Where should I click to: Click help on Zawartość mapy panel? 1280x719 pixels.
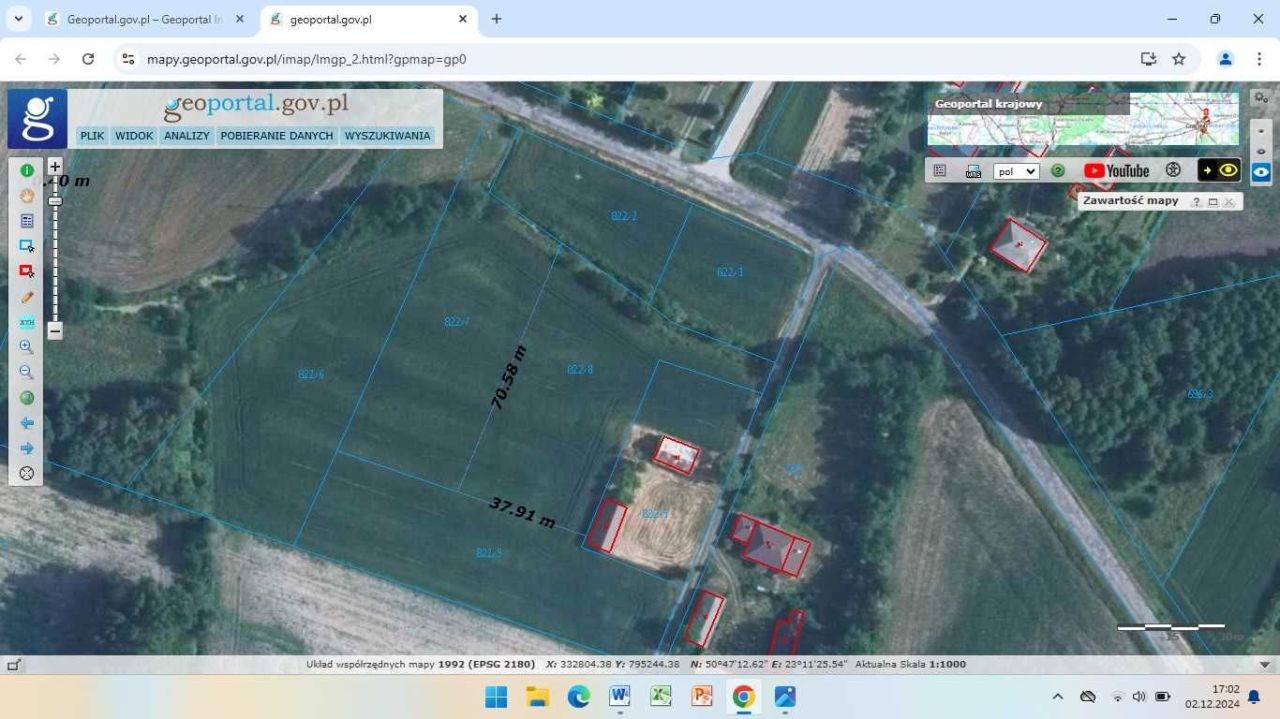[1196, 202]
